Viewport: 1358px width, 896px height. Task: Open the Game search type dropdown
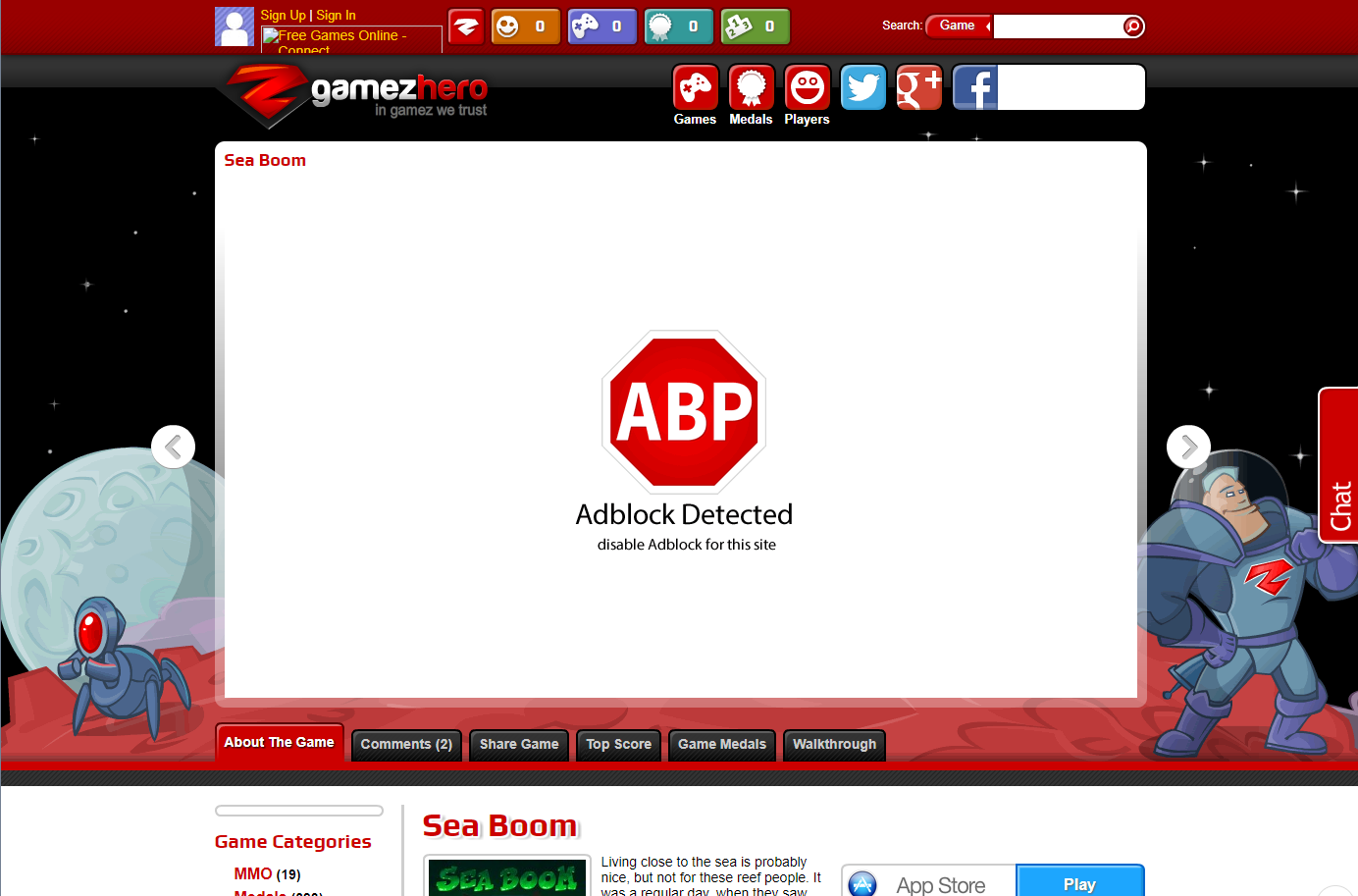pos(959,26)
